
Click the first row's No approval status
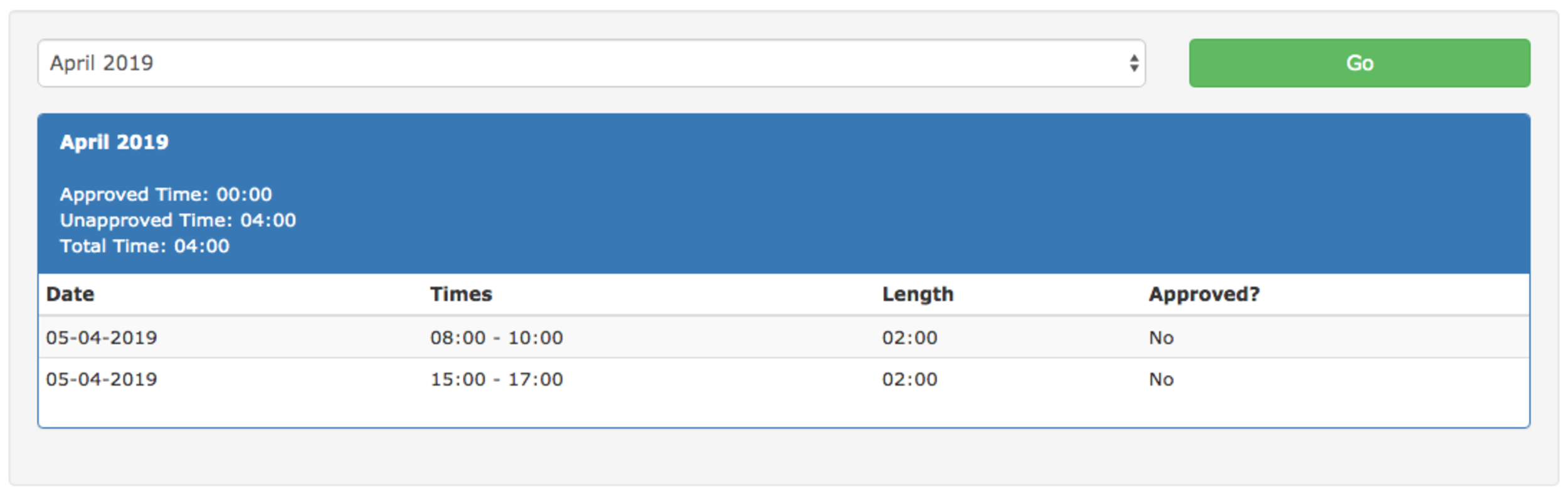1161,338
